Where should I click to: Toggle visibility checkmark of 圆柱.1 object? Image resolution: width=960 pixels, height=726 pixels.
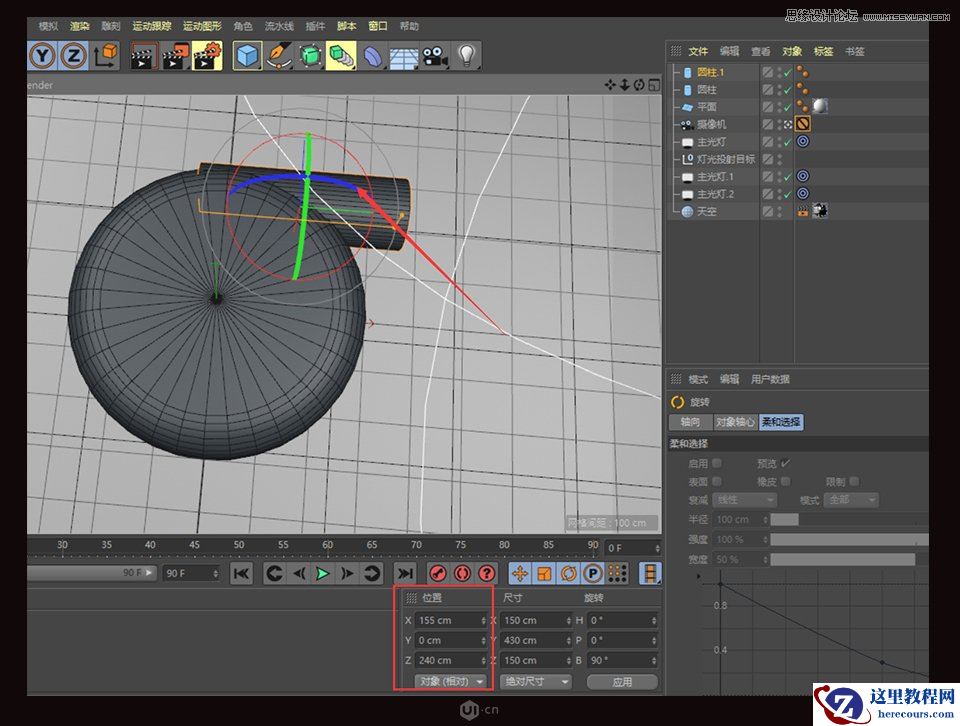[x=788, y=72]
